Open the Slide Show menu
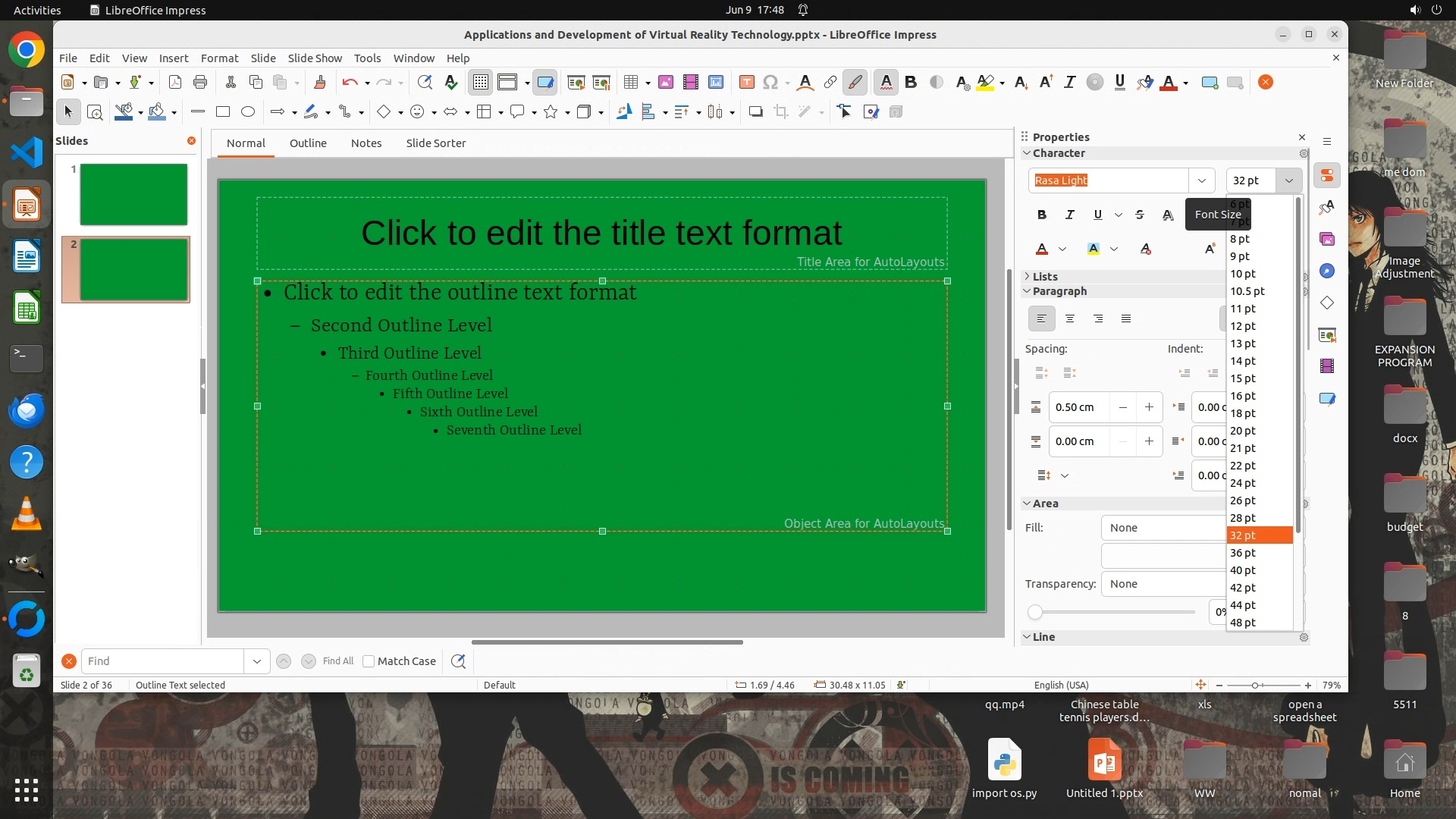The height and width of the screenshot is (819, 1456). pos(315,58)
